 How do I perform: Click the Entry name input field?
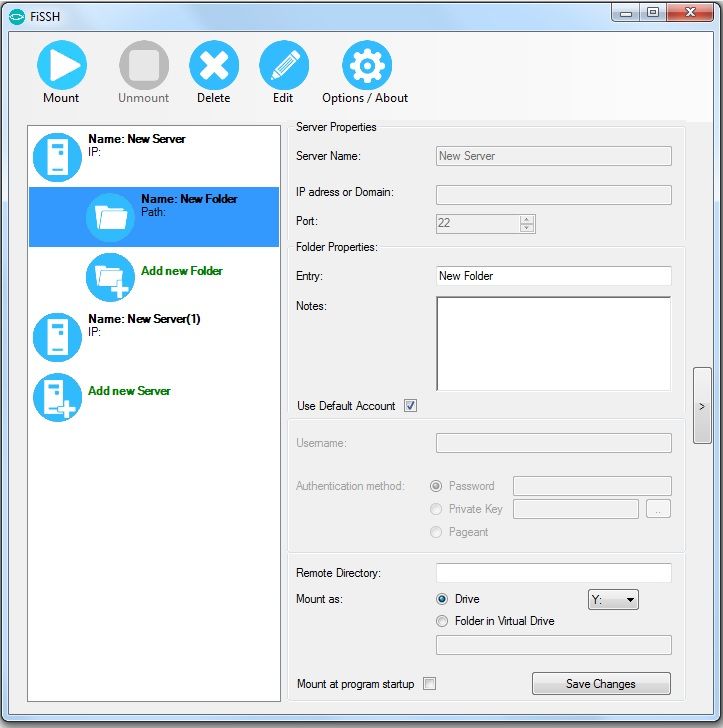[x=553, y=276]
